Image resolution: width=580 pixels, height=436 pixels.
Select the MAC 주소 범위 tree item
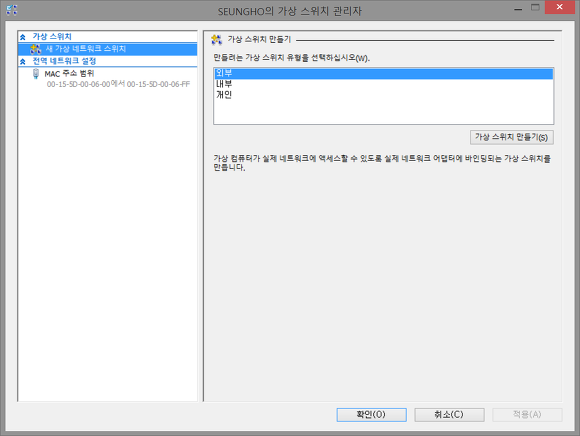pos(69,74)
